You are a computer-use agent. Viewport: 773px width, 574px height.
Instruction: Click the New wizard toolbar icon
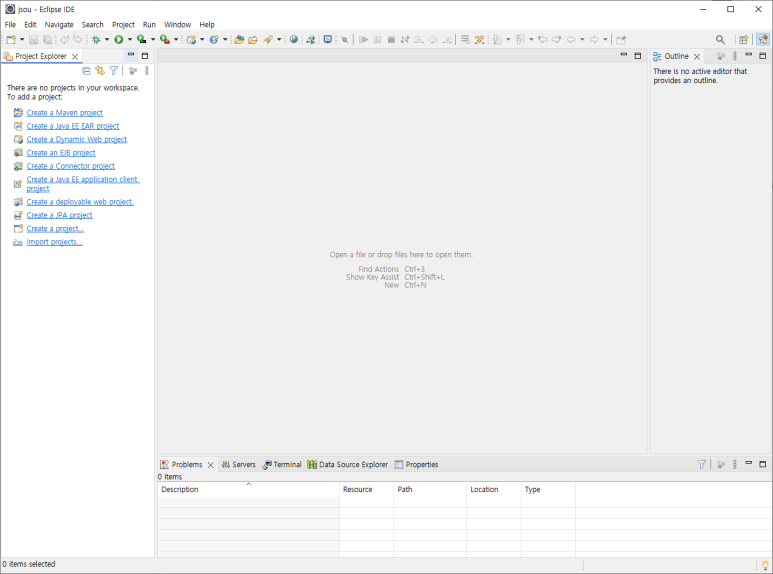point(11,39)
